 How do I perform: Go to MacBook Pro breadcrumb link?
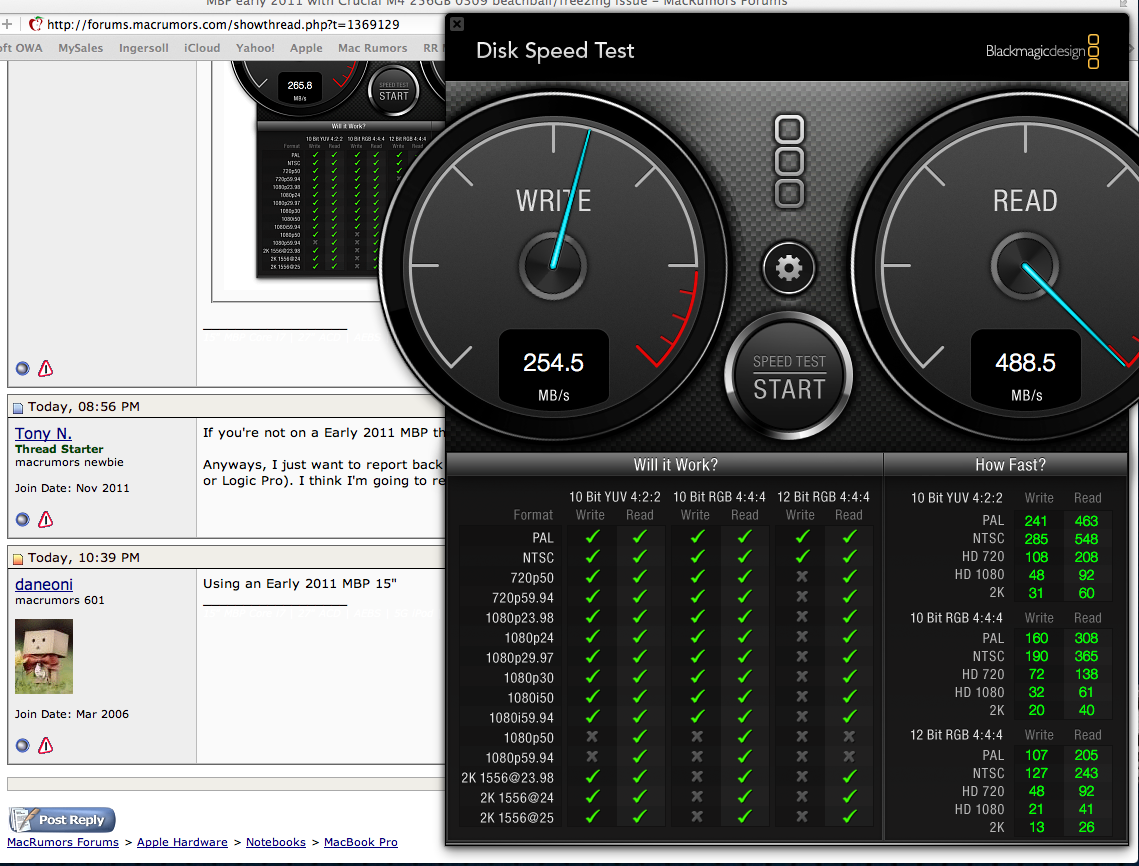pyautogui.click(x=361, y=842)
